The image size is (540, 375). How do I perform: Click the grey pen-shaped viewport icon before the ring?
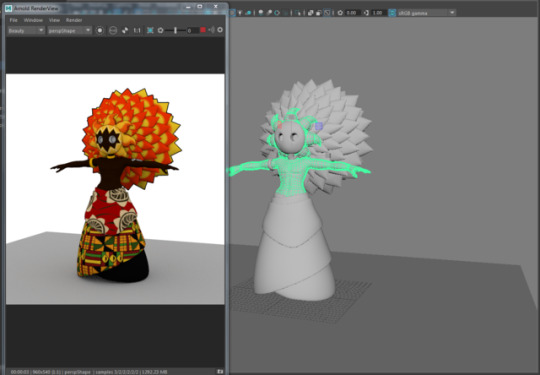point(269,13)
